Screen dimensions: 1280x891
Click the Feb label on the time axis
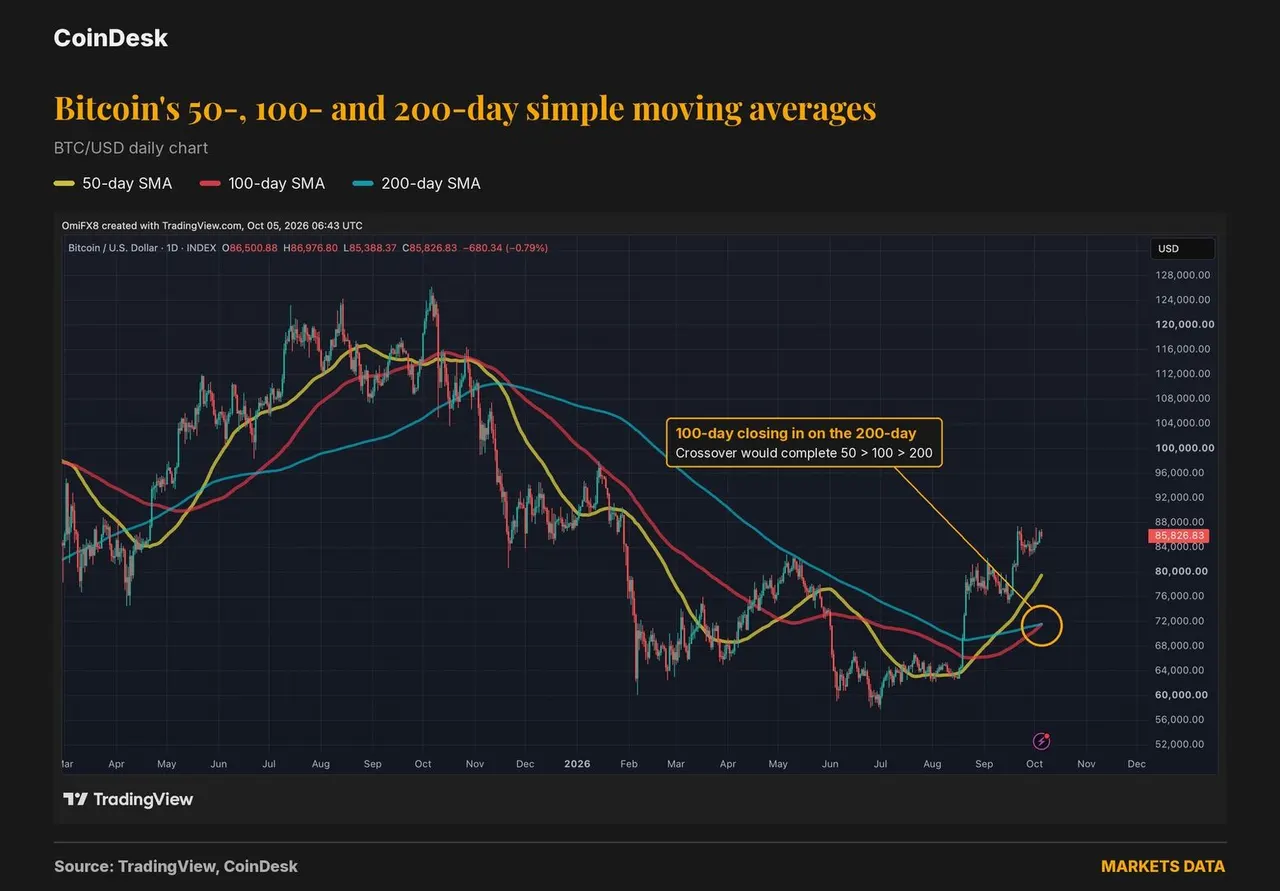pos(631,764)
